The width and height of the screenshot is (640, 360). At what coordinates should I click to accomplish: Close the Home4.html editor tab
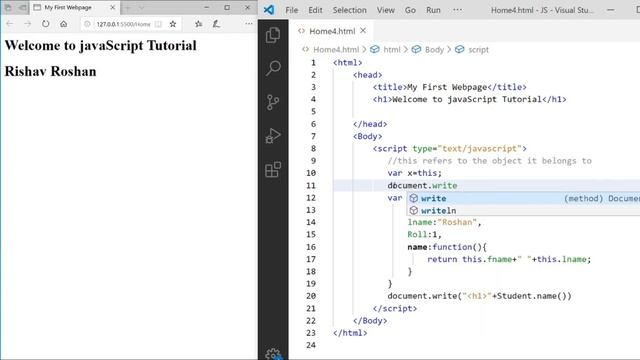[x=363, y=31]
